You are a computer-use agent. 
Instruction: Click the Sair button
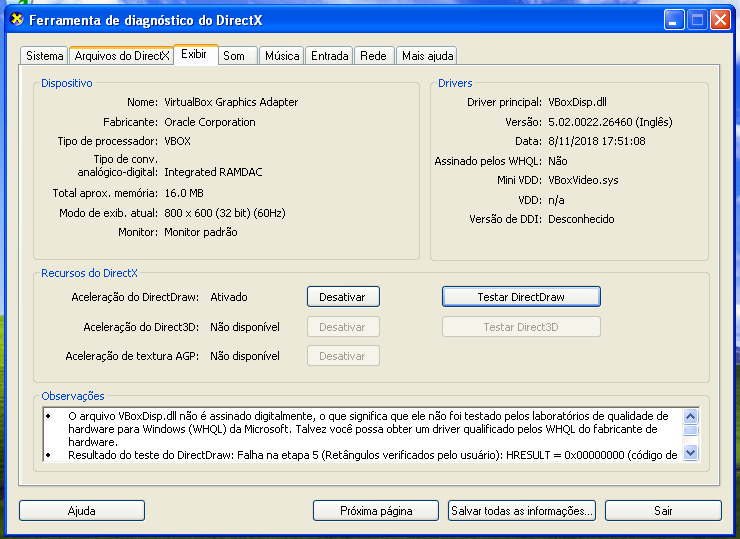tap(663, 511)
